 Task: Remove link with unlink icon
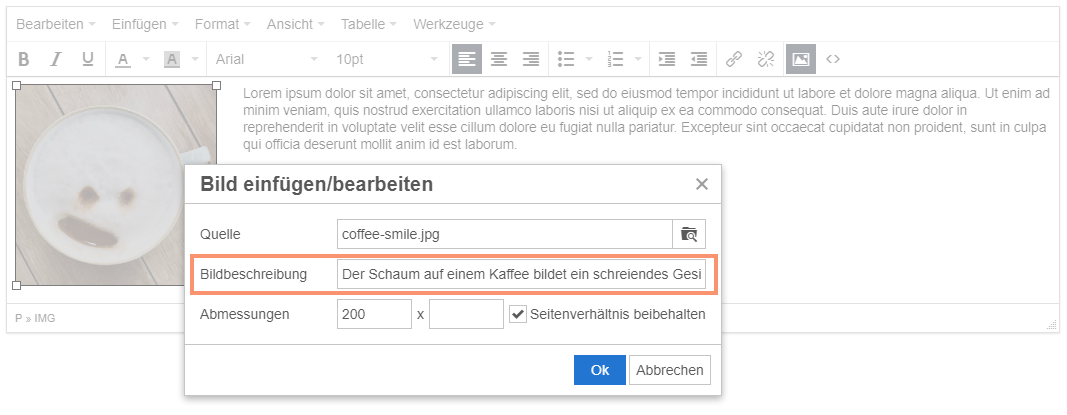pos(766,59)
